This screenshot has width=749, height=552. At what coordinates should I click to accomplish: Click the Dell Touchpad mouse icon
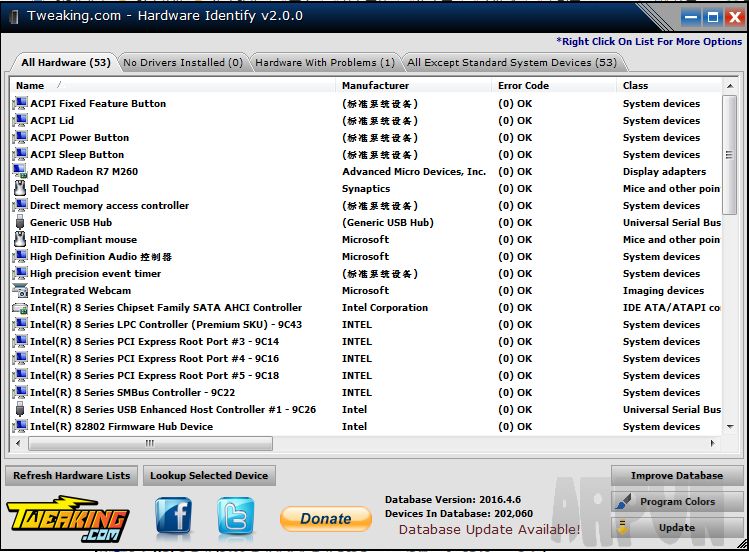click(20, 188)
